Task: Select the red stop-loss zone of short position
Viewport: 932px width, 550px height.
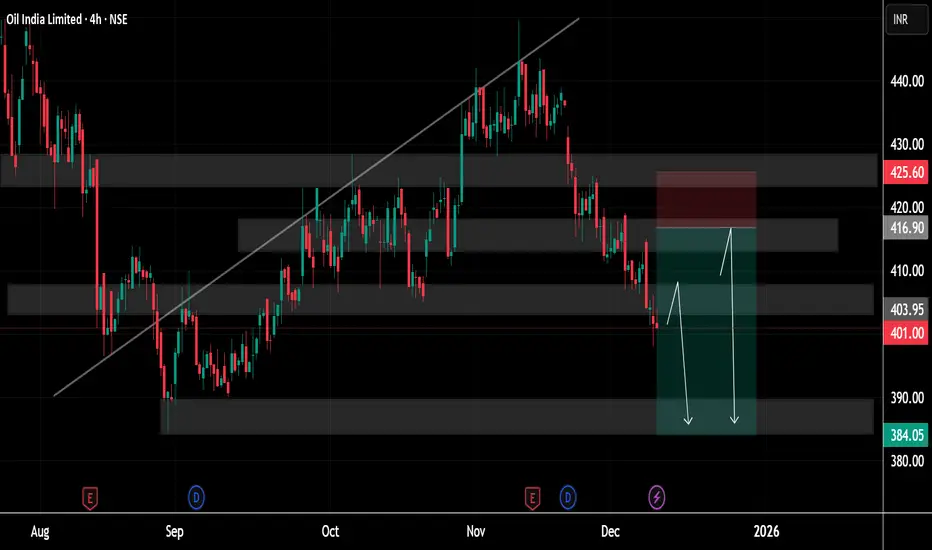Action: pos(706,200)
